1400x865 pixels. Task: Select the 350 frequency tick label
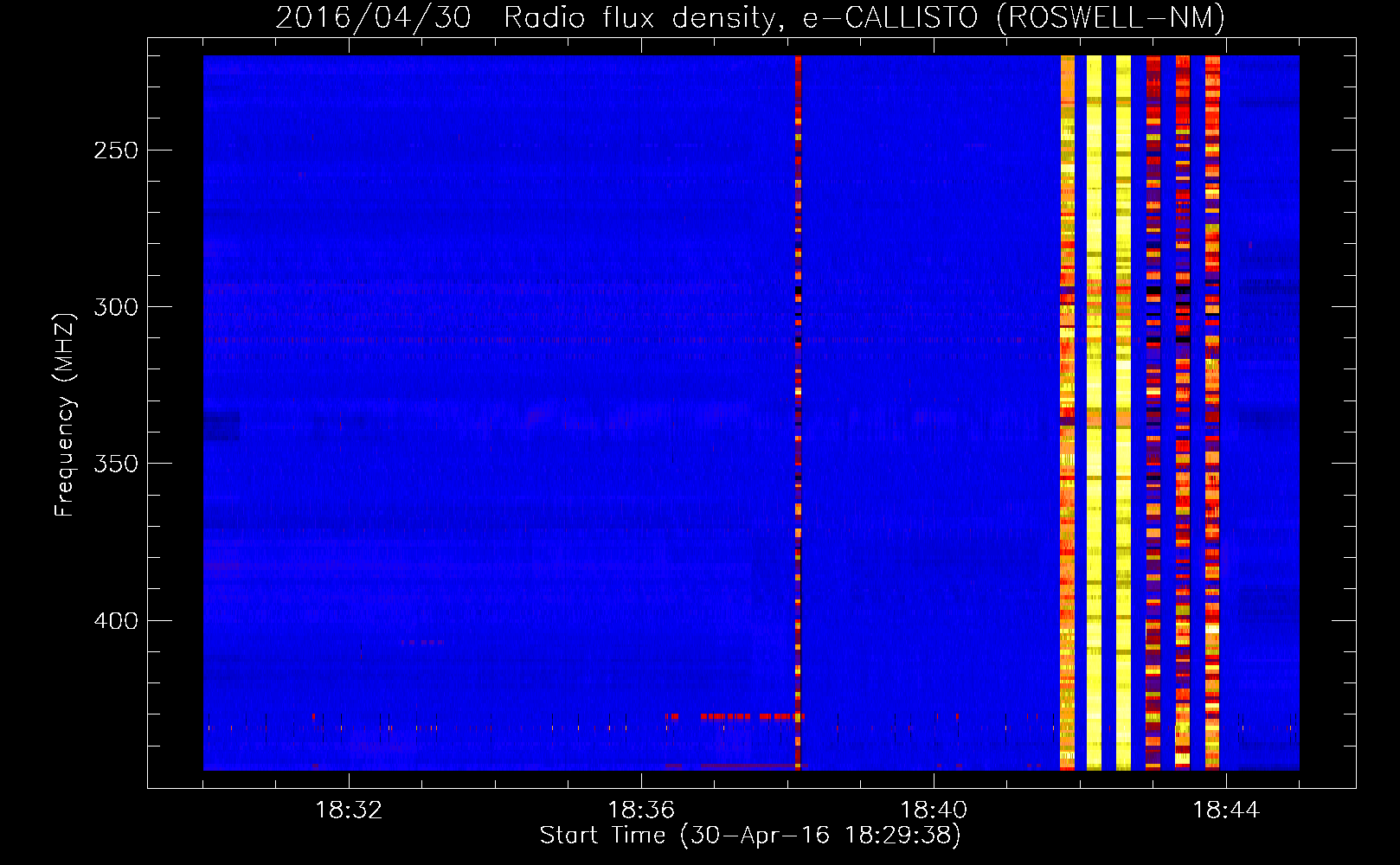click(116, 464)
